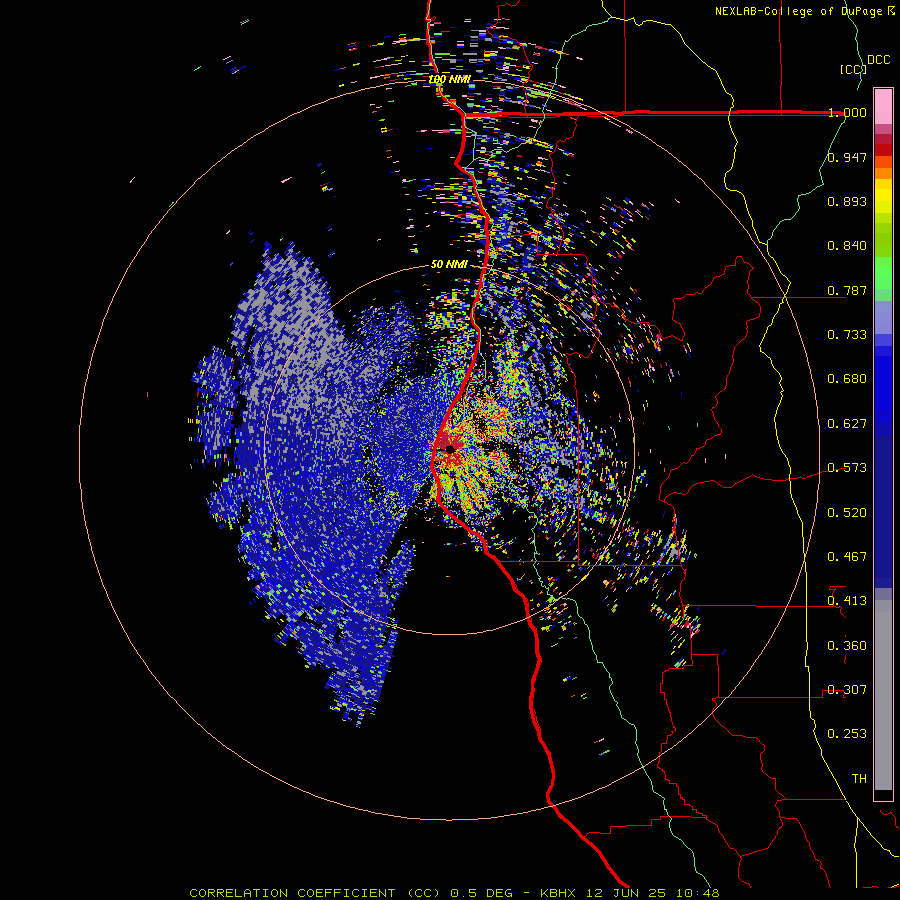Select the 0.627 legend value
Screen dimensions: 900x900
click(847, 424)
